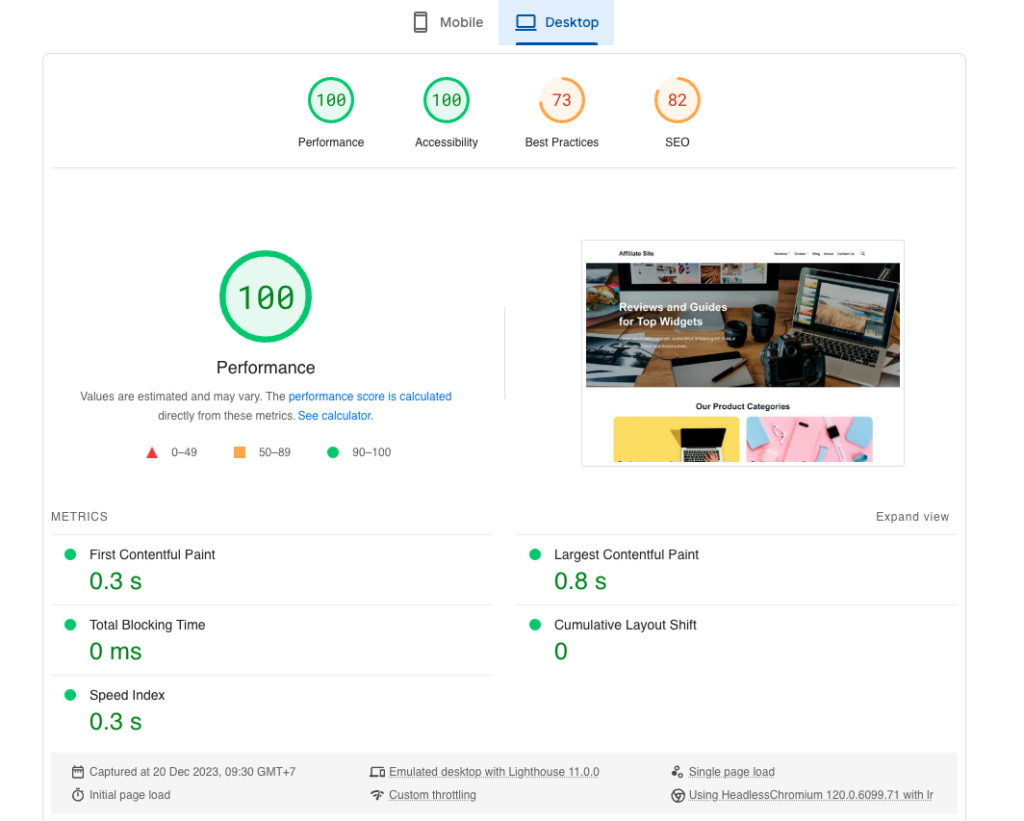Viewport: 1024px width, 821px height.
Task: Click the green dot beside Total Blocking Time
Action: [68, 624]
